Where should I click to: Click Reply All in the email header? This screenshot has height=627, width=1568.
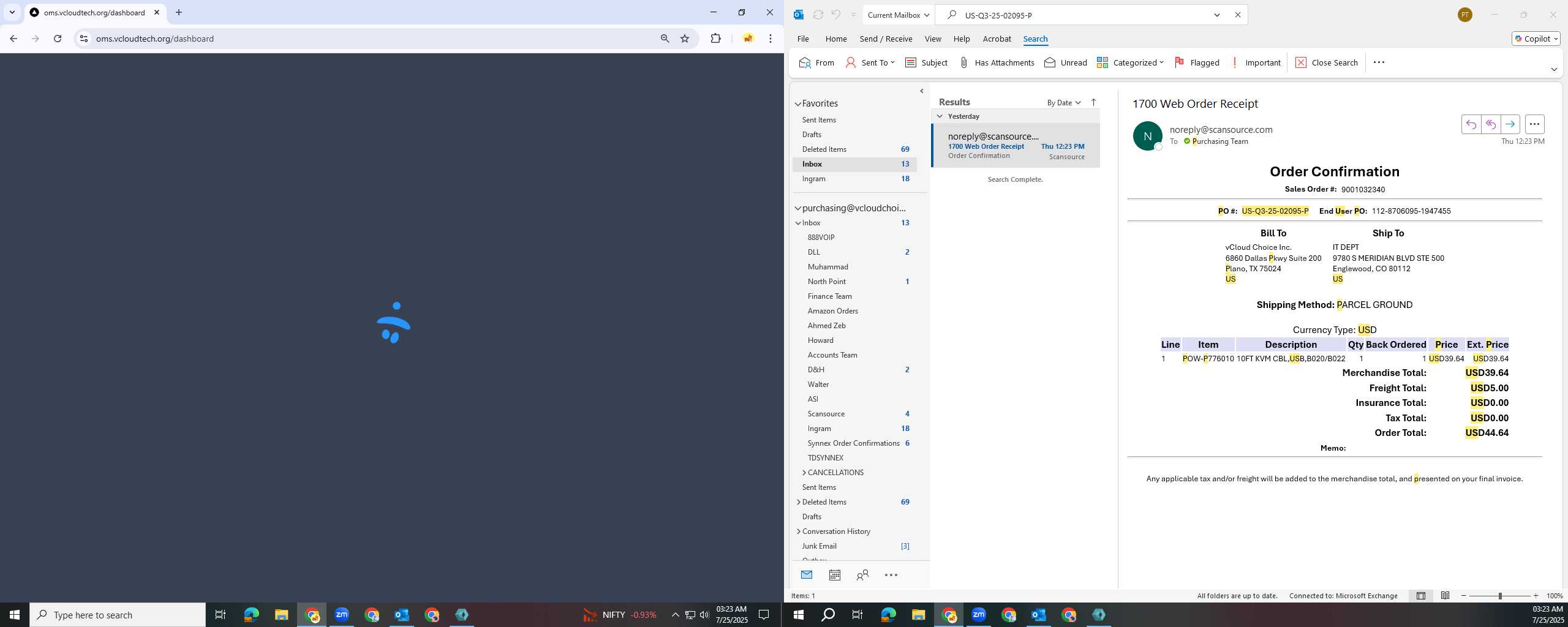coord(1490,124)
